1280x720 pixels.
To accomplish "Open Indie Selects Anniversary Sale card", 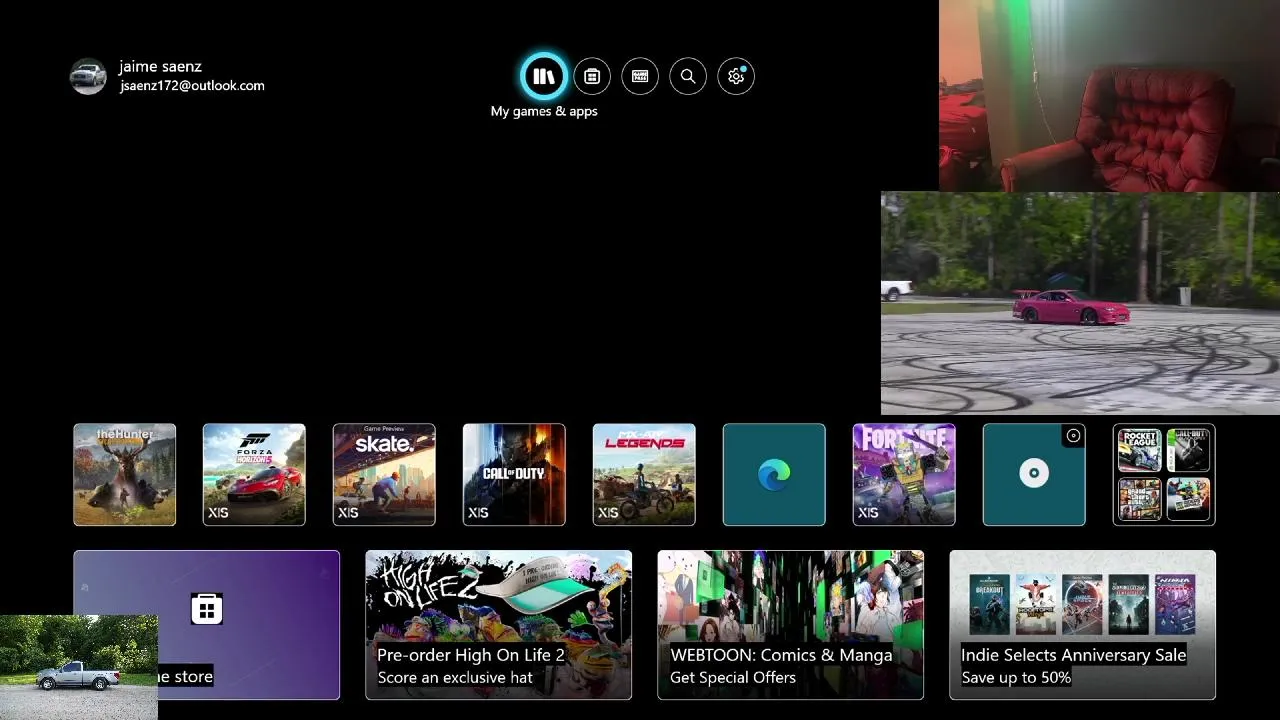I will pyautogui.click(x=1082, y=625).
